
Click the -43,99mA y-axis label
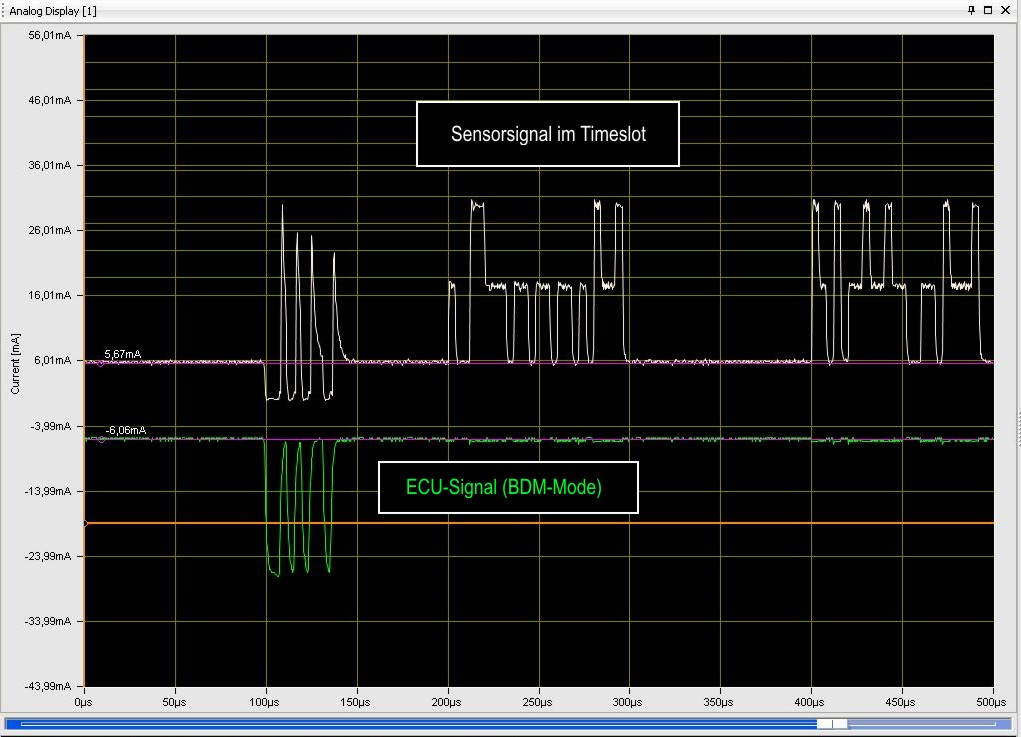48,686
